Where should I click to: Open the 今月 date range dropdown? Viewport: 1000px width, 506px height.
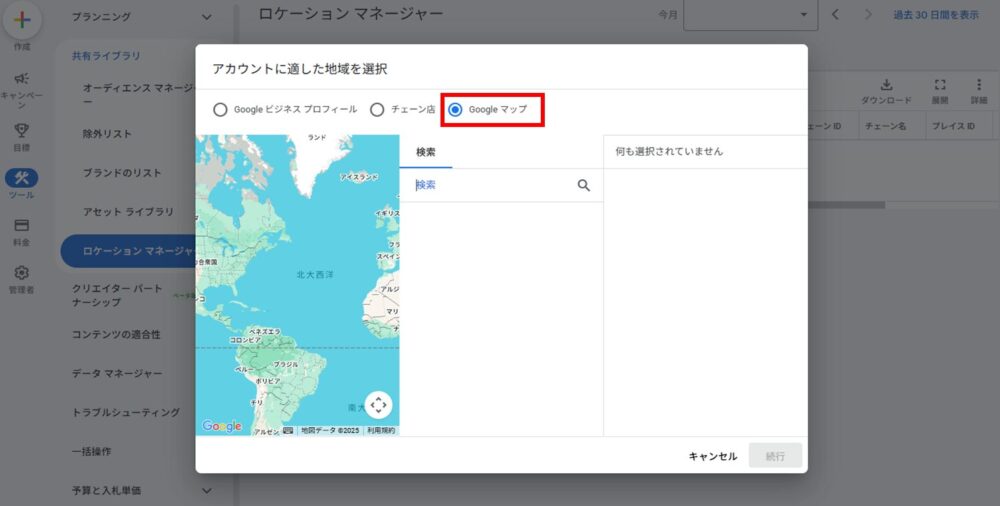750,15
